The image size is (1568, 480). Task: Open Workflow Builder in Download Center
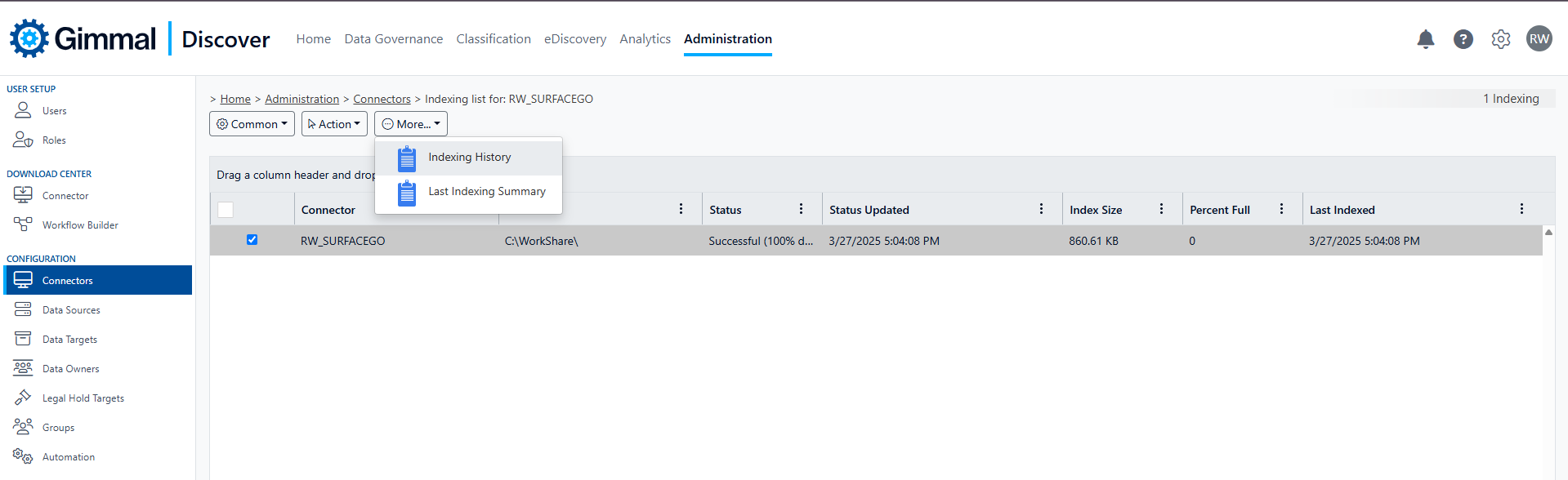click(80, 225)
